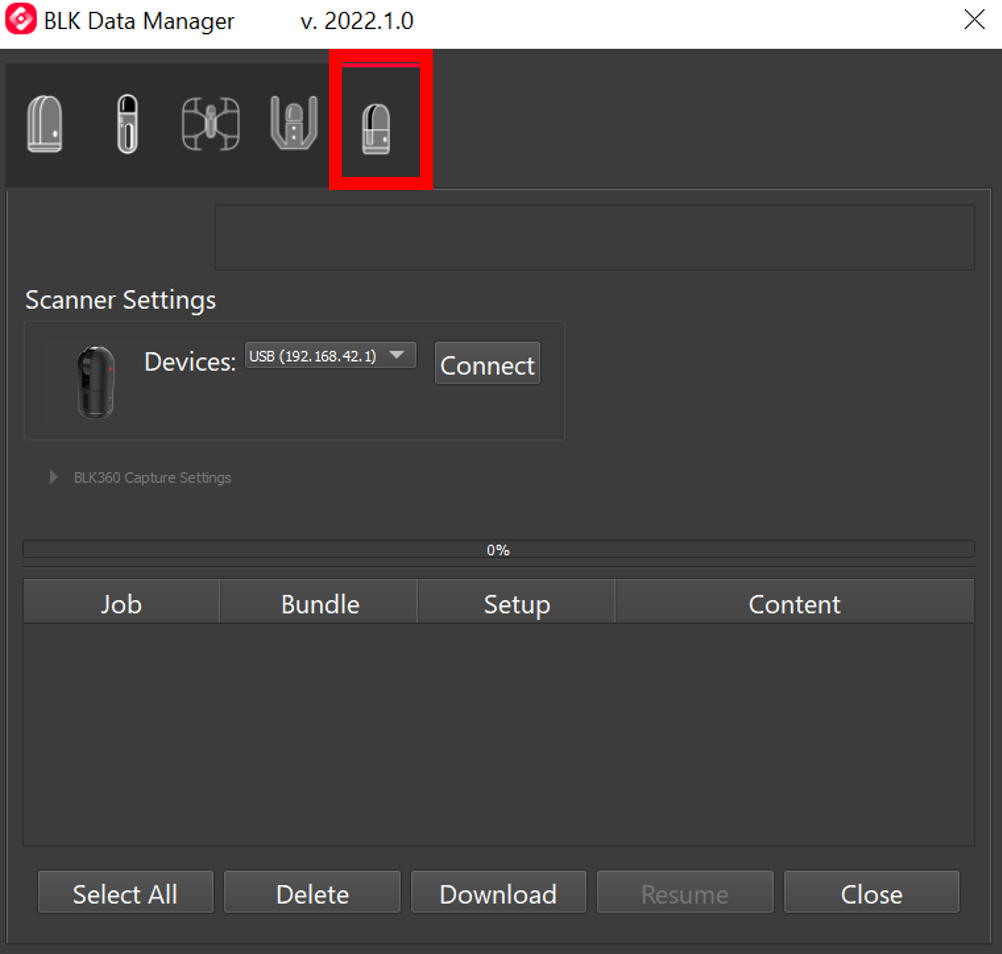This screenshot has height=954, width=1002.
Task: Click the Bundle column header
Action: pyautogui.click(x=318, y=603)
